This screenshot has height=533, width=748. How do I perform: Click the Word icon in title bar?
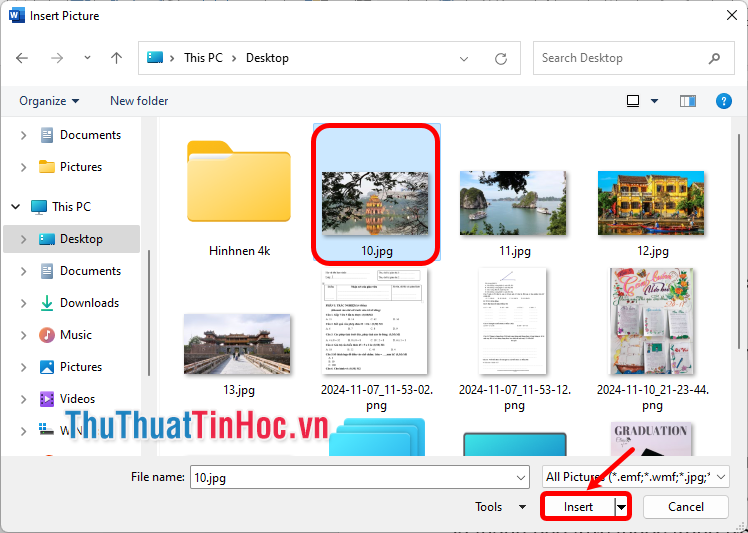click(16, 16)
